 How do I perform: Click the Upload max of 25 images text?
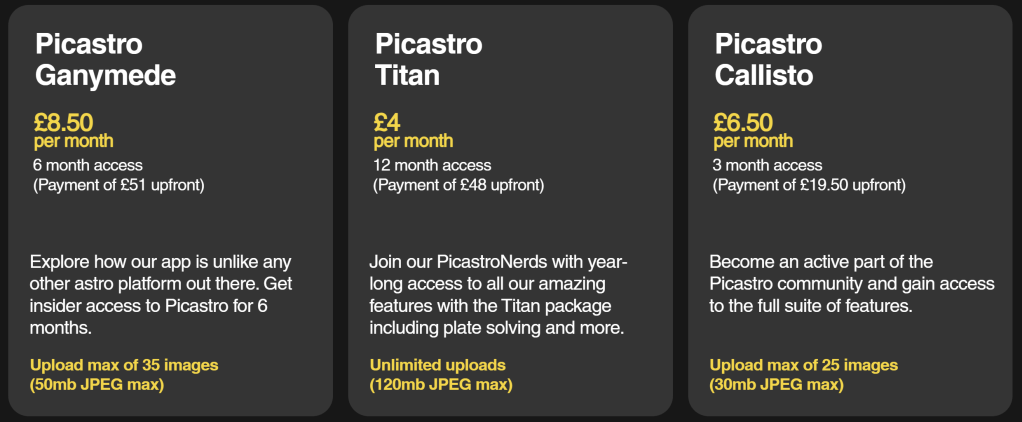coord(804,365)
